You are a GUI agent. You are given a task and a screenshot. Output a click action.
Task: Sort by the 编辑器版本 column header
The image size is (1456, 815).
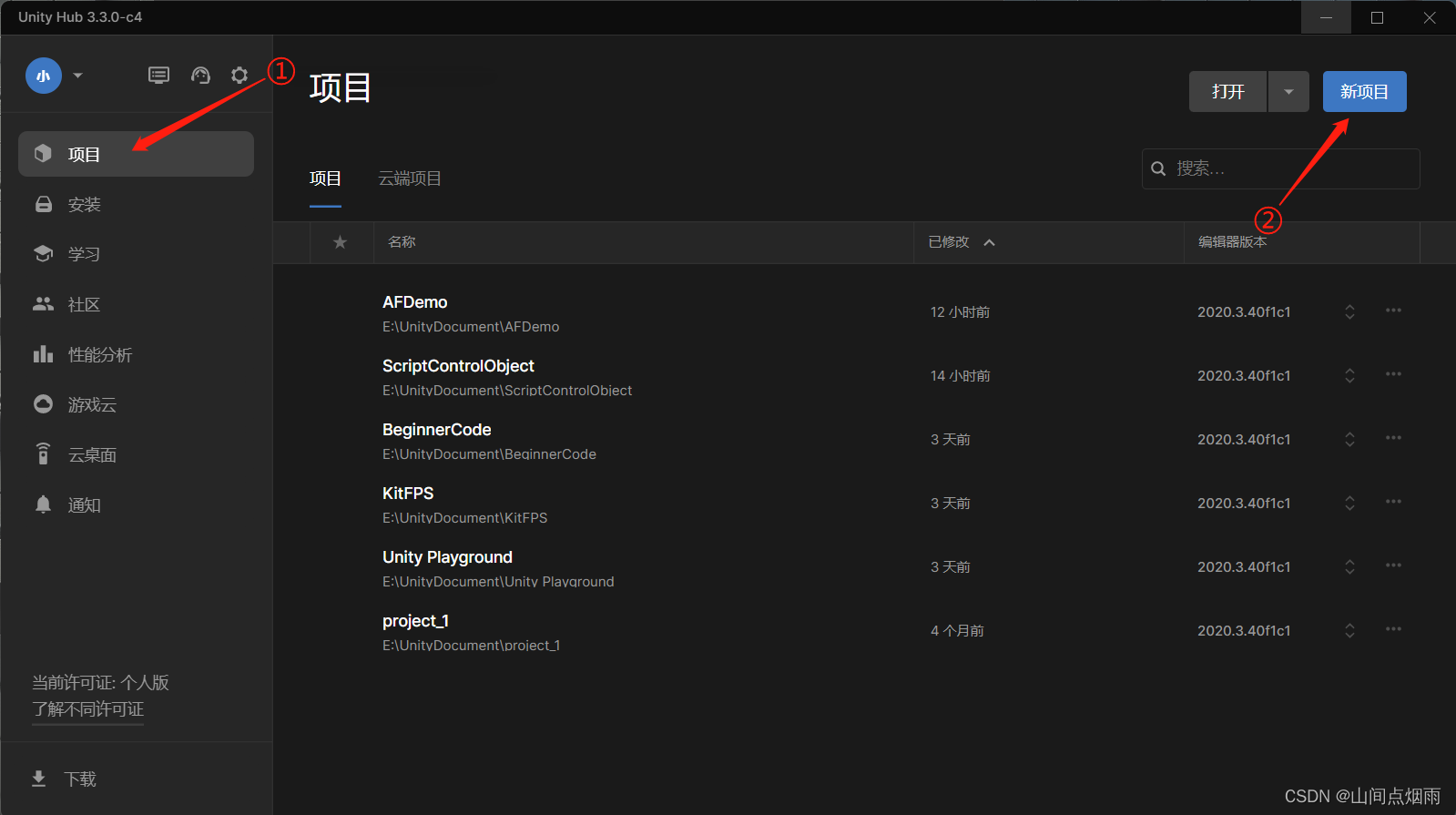[1232, 242]
